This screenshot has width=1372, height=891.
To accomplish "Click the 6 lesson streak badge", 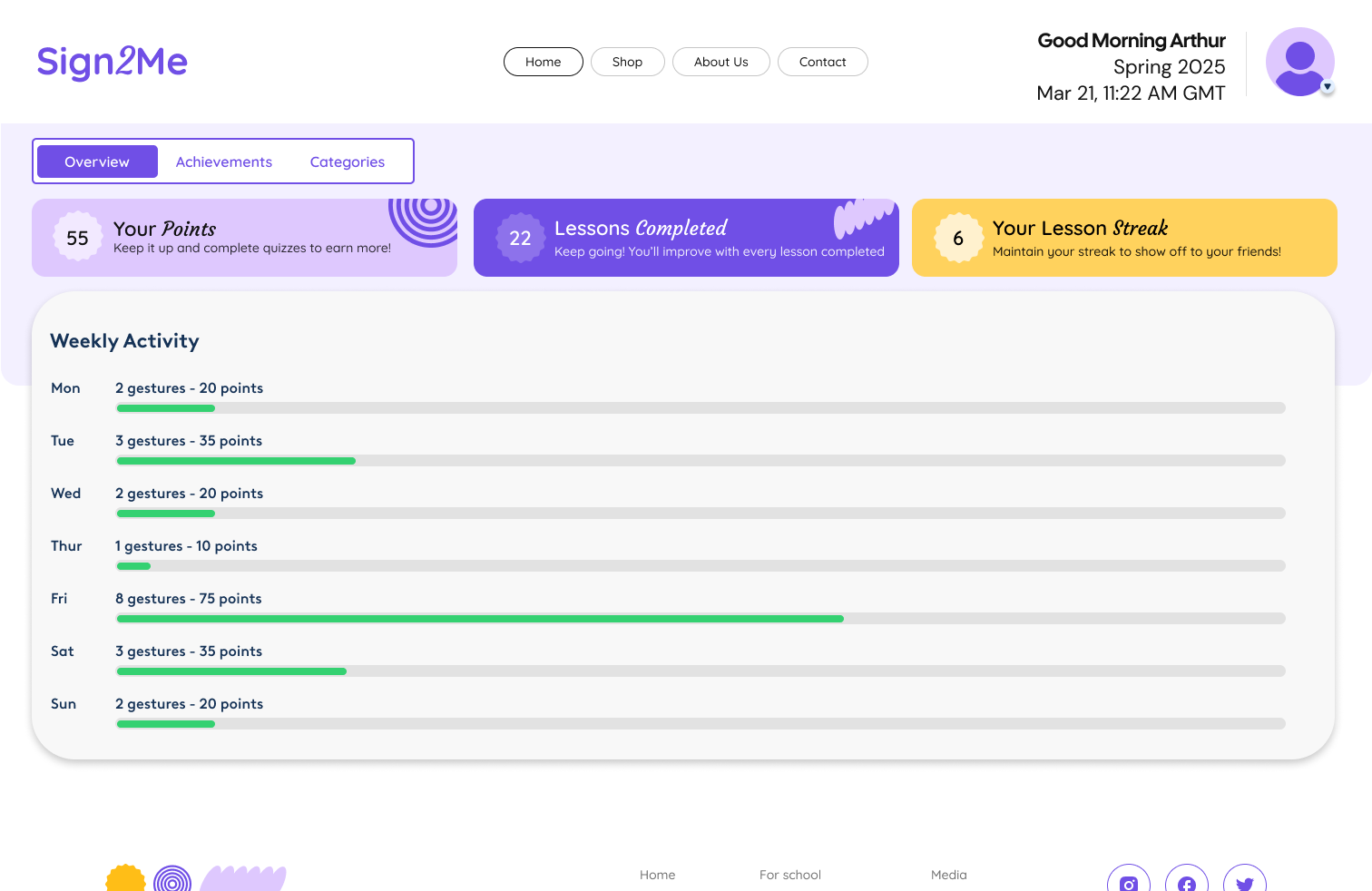I will [x=958, y=238].
